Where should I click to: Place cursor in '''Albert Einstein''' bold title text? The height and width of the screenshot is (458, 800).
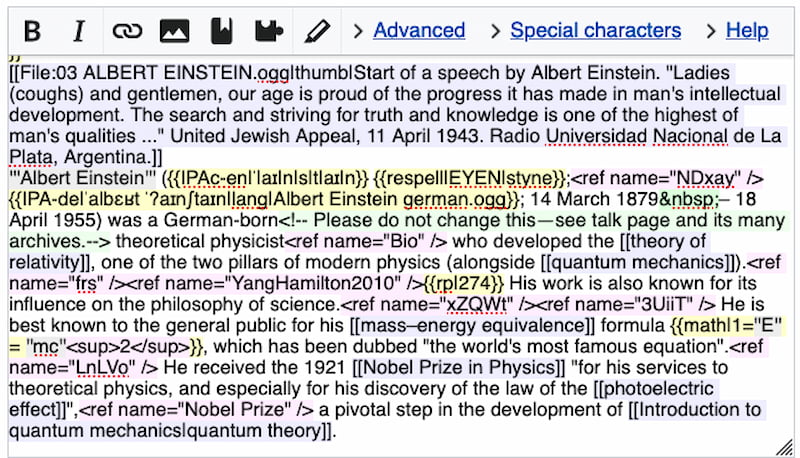coord(83,178)
